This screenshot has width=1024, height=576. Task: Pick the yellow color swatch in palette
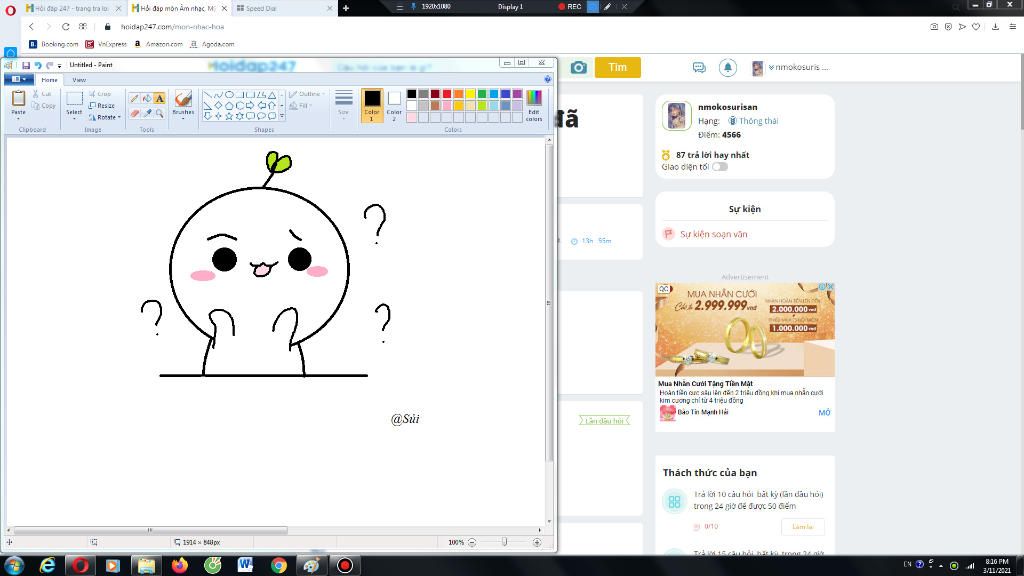point(470,94)
